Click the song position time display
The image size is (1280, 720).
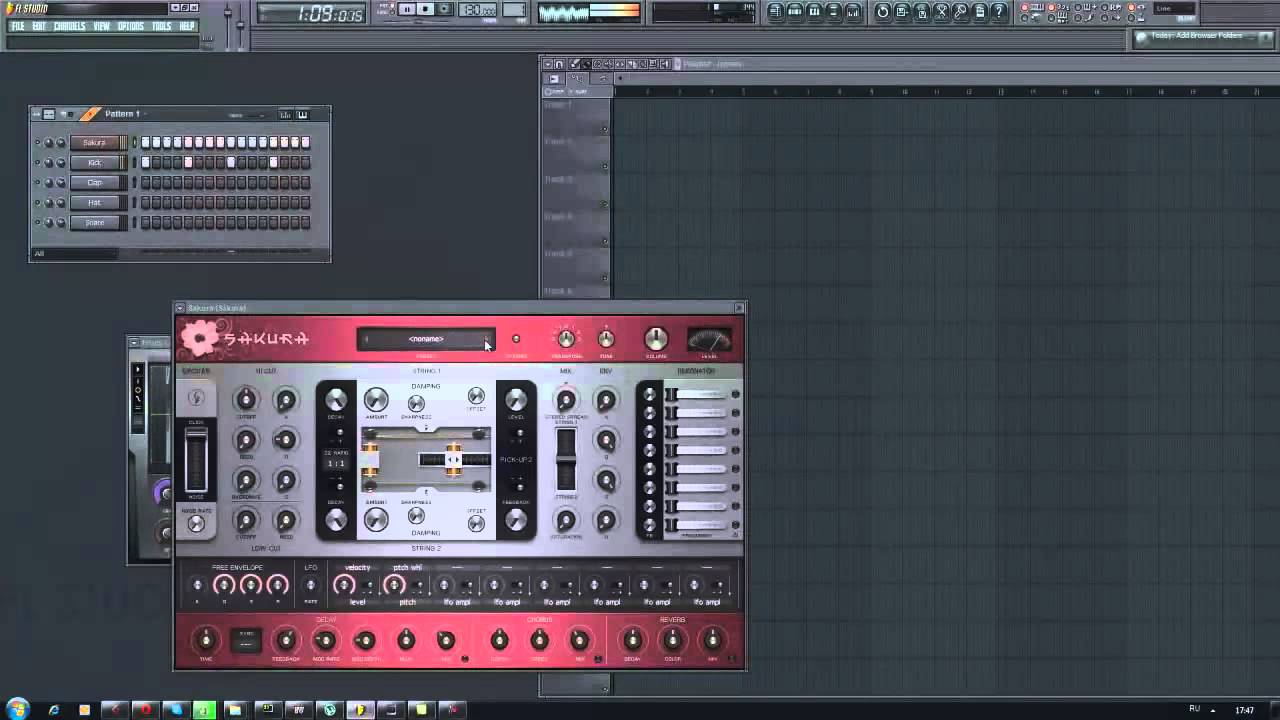(x=313, y=14)
